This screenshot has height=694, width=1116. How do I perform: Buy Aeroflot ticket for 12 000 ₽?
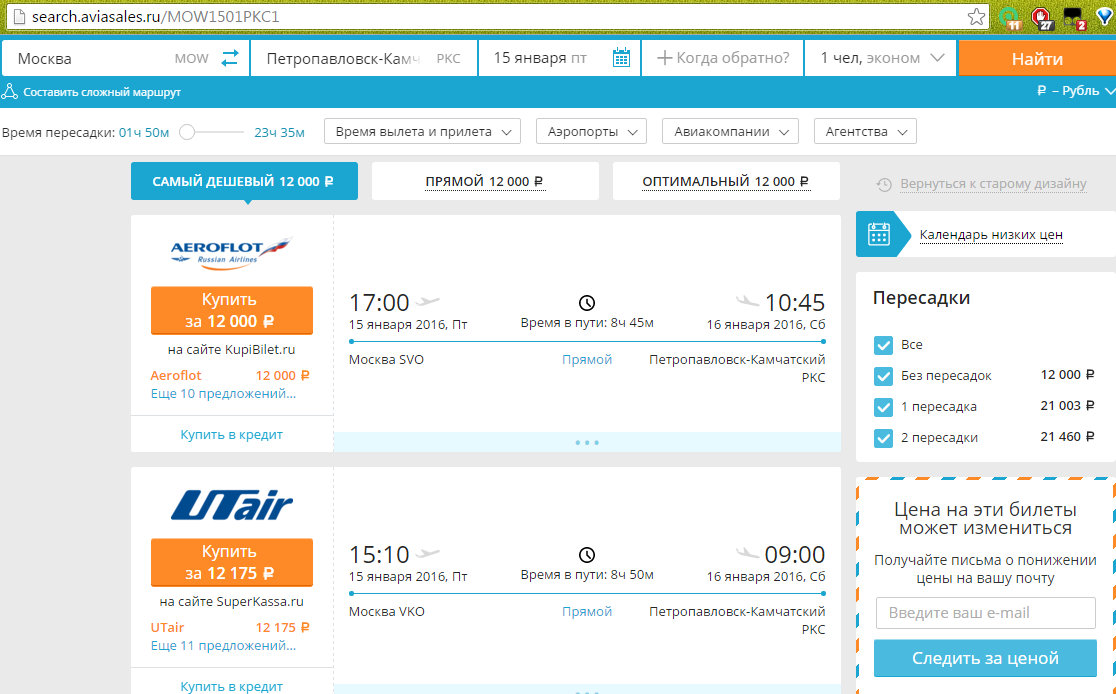[x=231, y=310]
